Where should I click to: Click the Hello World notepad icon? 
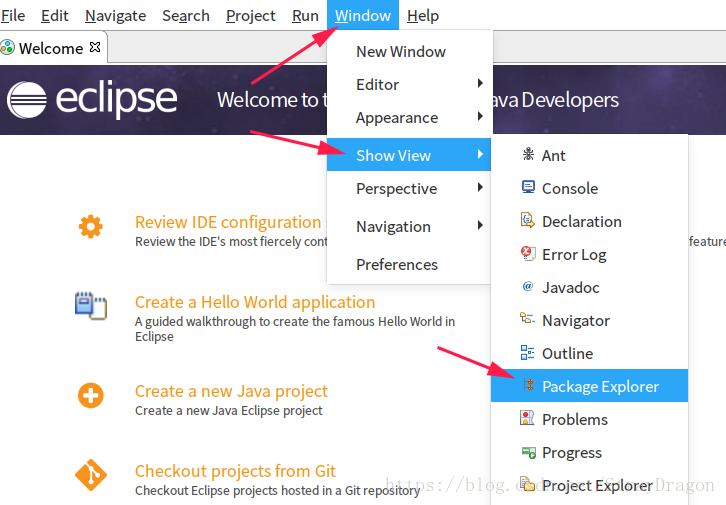click(x=91, y=305)
